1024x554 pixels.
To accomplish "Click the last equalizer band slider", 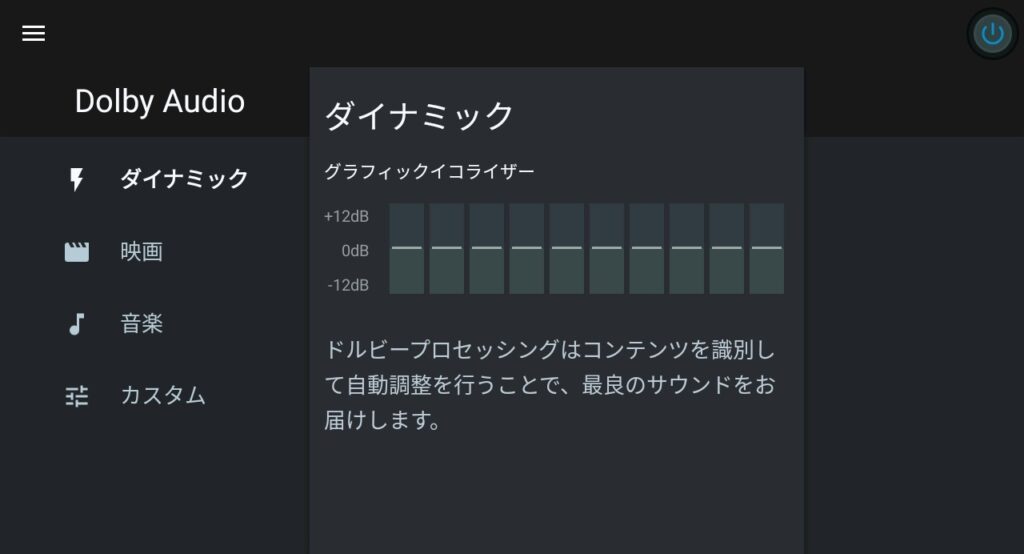I will 767,248.
